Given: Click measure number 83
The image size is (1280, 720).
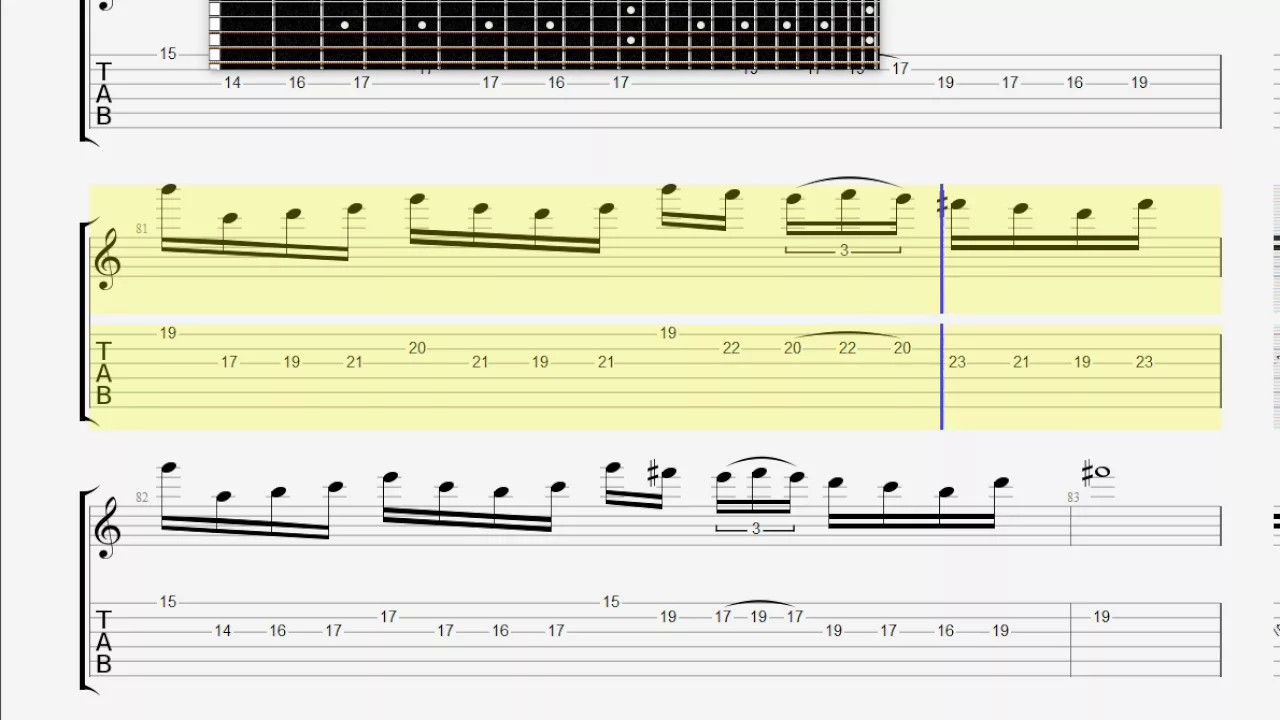Looking at the screenshot, I should 1074,497.
